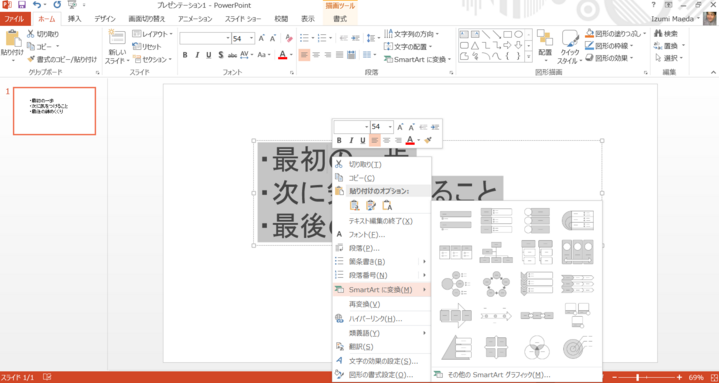
Task: Open Section (セクション) dropdown
Action: pyautogui.click(x=152, y=60)
